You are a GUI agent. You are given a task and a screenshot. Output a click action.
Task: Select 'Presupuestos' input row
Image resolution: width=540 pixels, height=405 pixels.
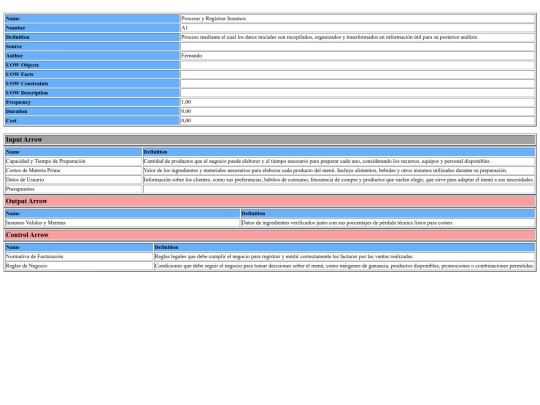coord(73,189)
